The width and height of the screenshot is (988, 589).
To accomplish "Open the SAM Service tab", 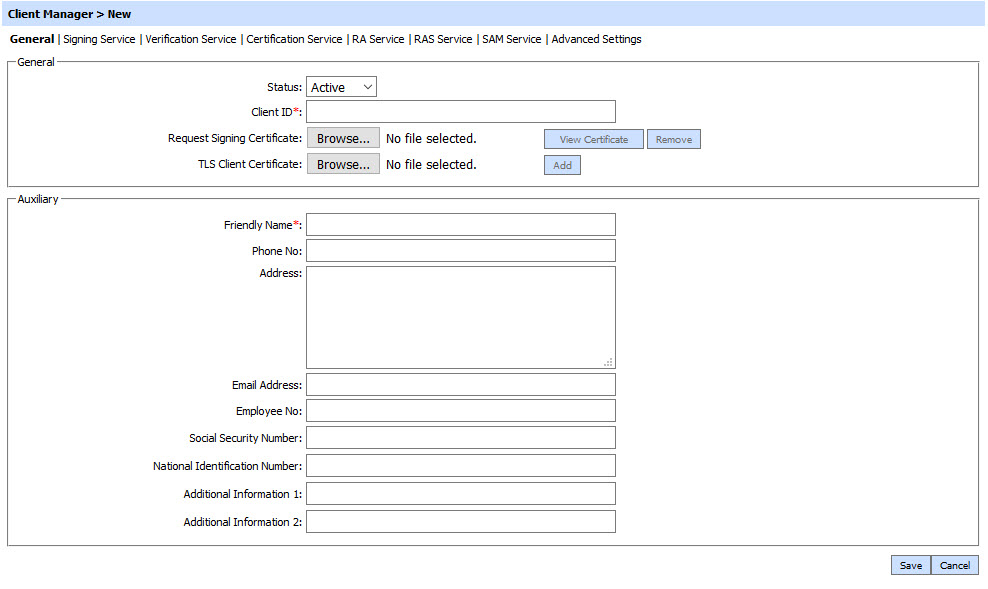I will 511,40.
